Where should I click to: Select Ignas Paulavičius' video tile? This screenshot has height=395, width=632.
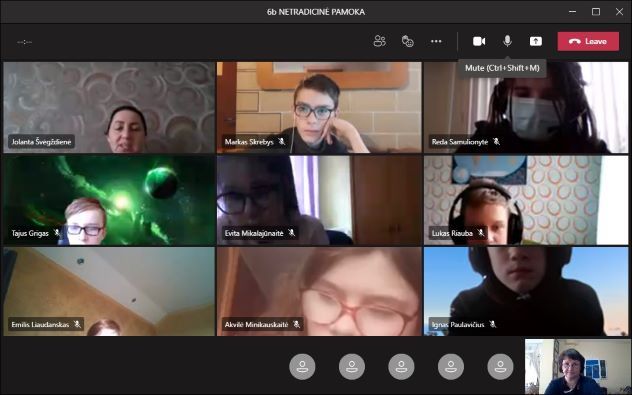(x=526, y=291)
